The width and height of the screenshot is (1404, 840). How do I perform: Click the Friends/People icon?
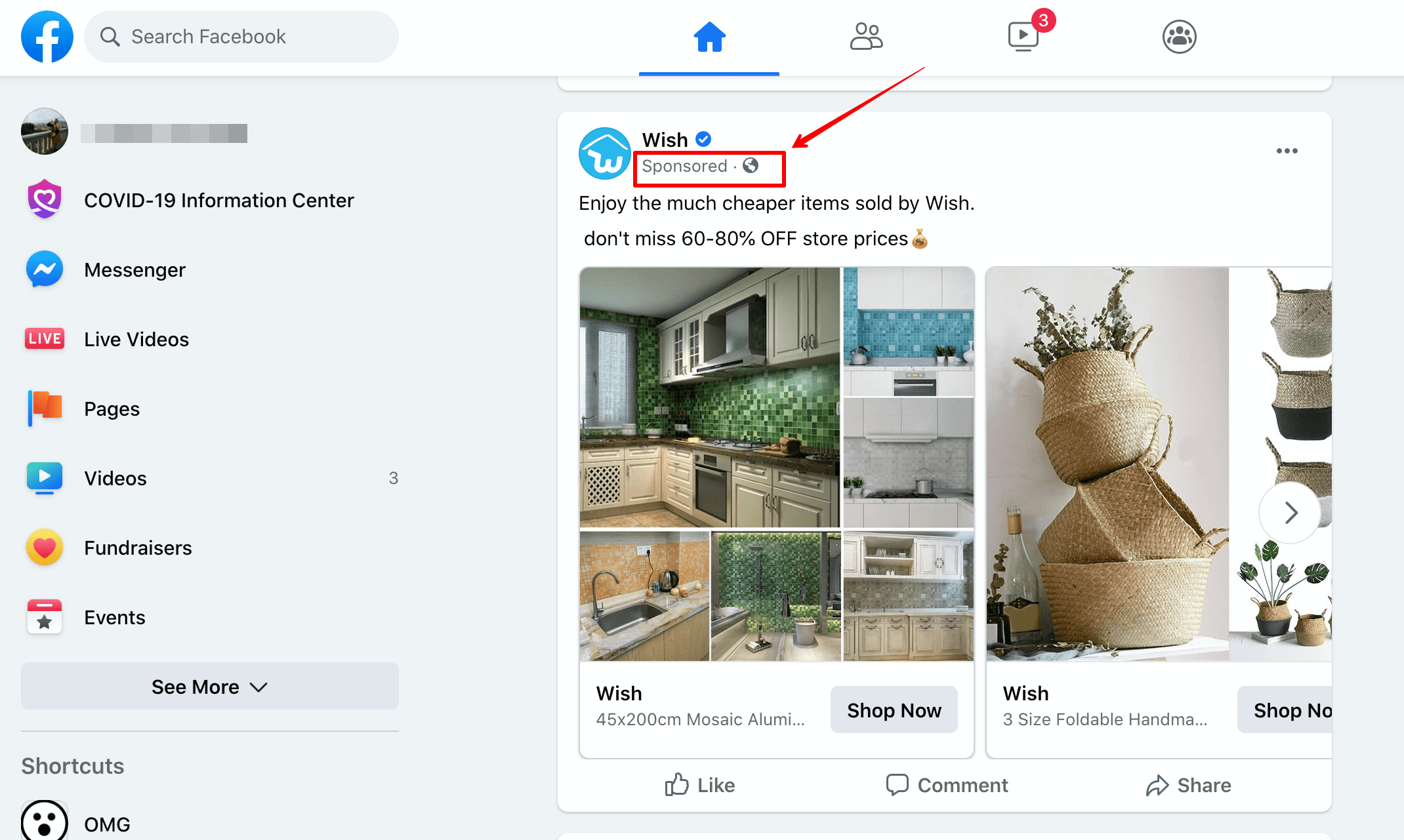(x=865, y=37)
